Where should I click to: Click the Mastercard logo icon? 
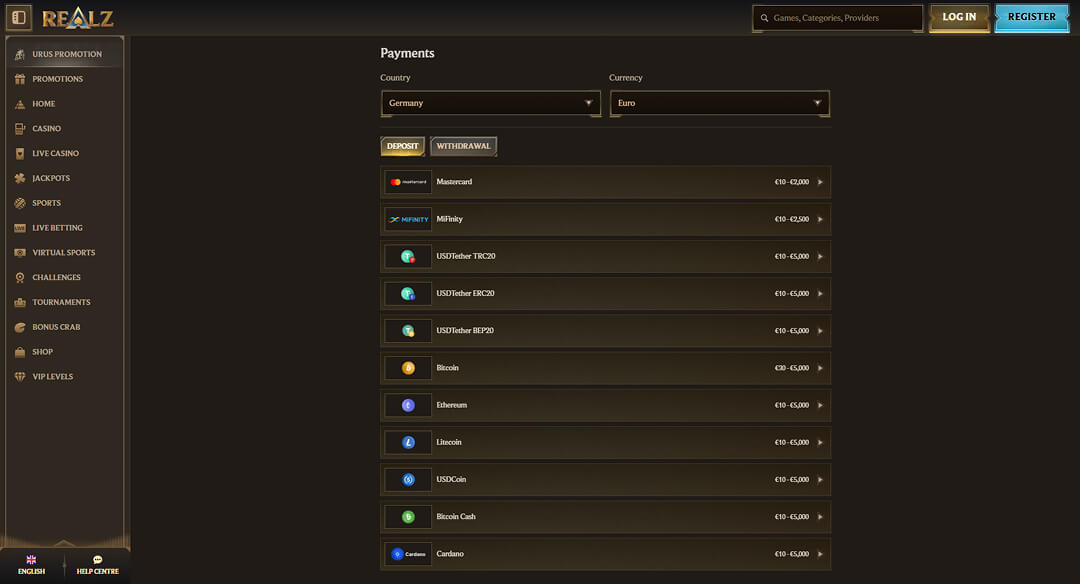(x=407, y=181)
